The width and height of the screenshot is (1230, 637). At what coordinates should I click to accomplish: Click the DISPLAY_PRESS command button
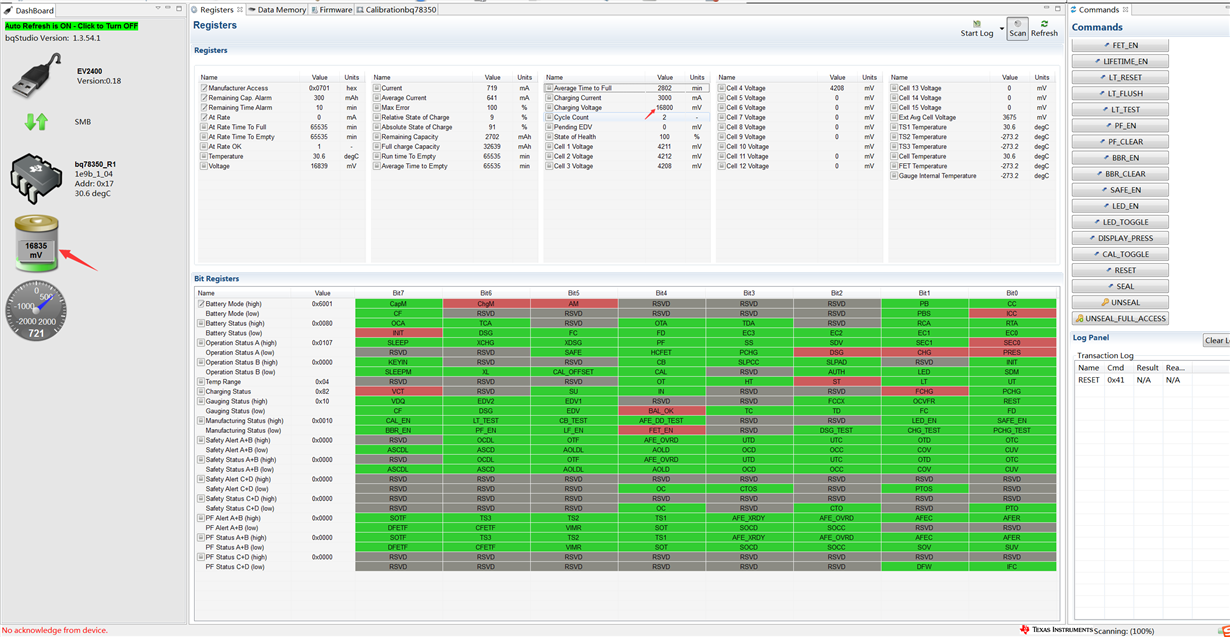(1121, 238)
